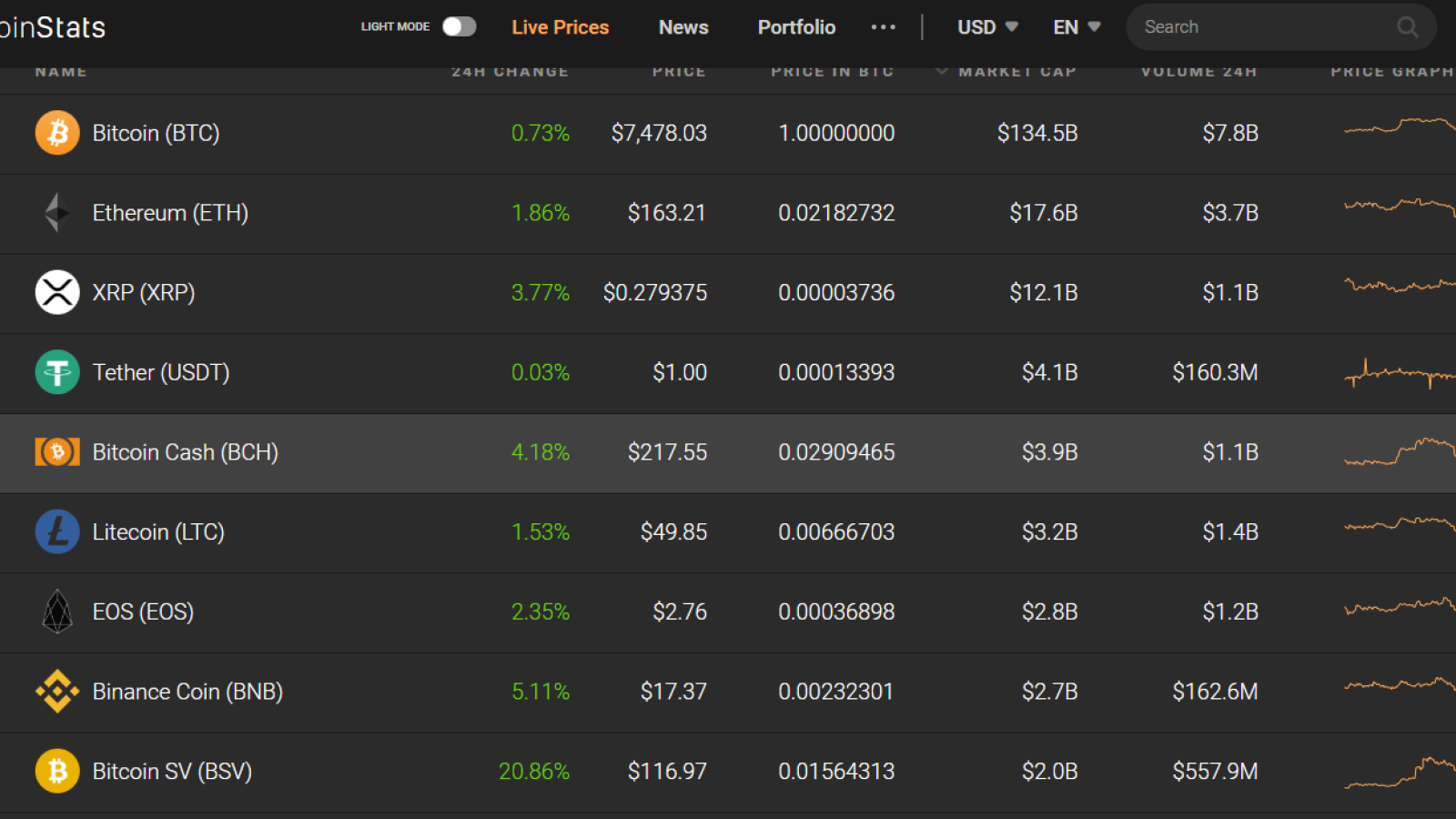
Task: Click Bitcoin market cap $134.5B
Action: (x=1037, y=133)
